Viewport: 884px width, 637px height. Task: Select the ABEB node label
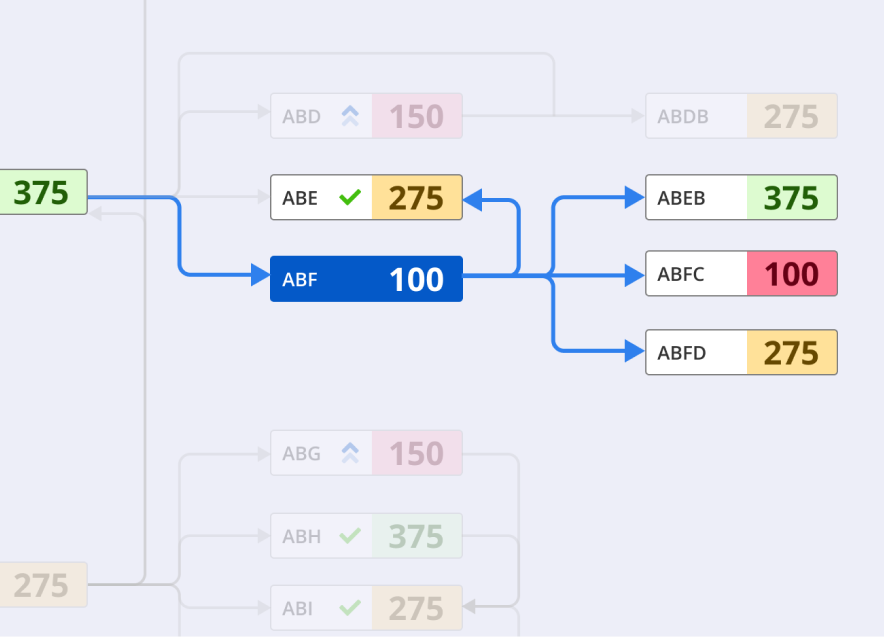click(681, 198)
